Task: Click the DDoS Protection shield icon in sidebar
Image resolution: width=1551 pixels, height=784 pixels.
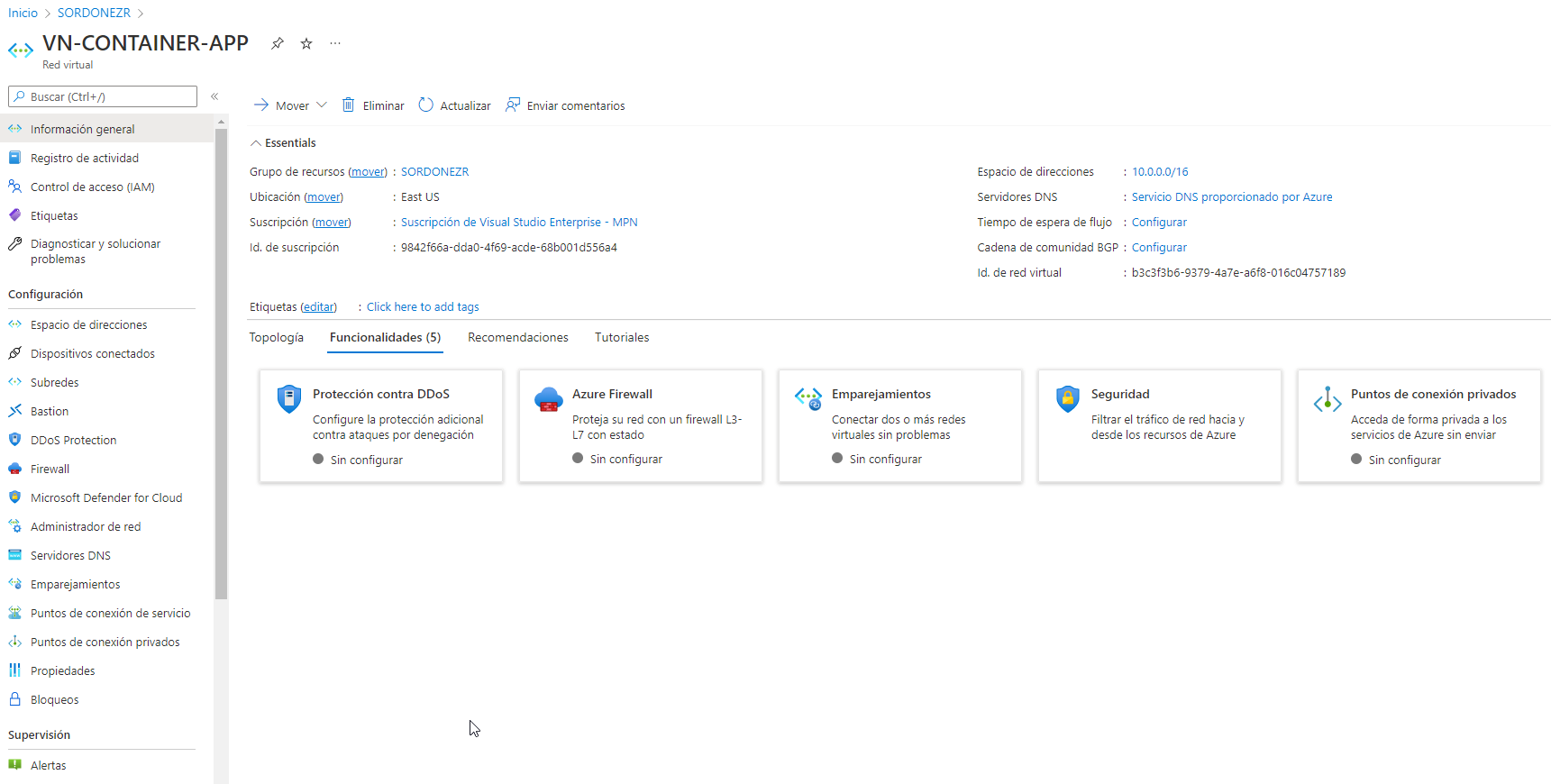Action: tap(14, 440)
